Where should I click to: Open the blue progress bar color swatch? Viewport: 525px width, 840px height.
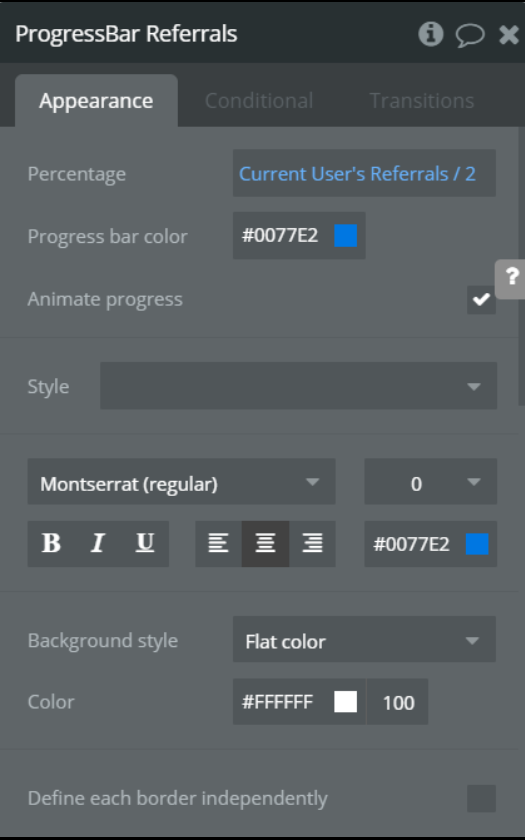click(346, 236)
